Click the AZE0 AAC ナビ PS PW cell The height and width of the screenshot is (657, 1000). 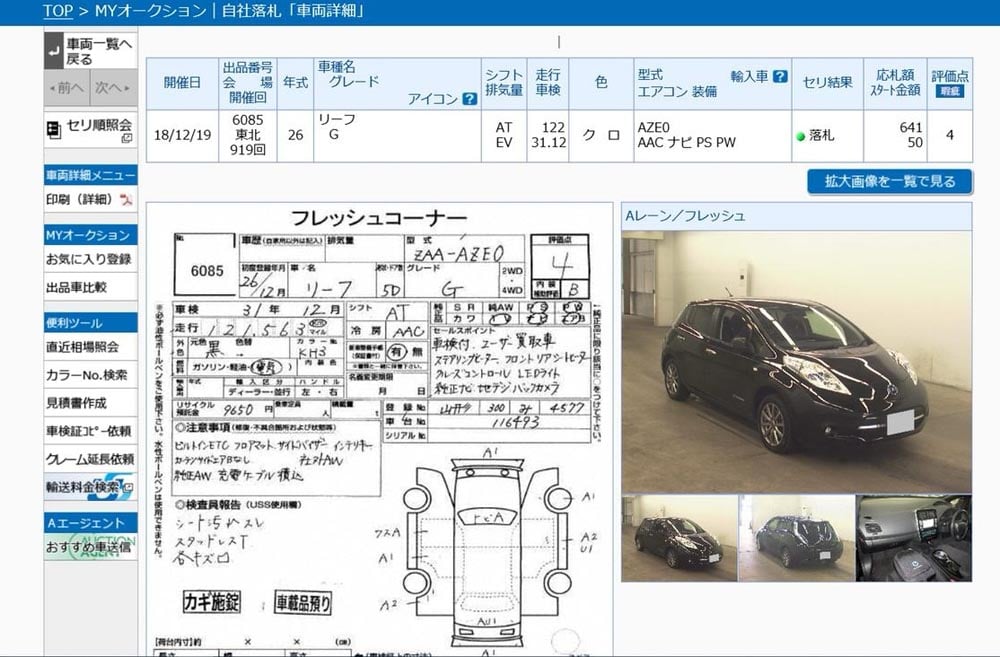tap(712, 136)
